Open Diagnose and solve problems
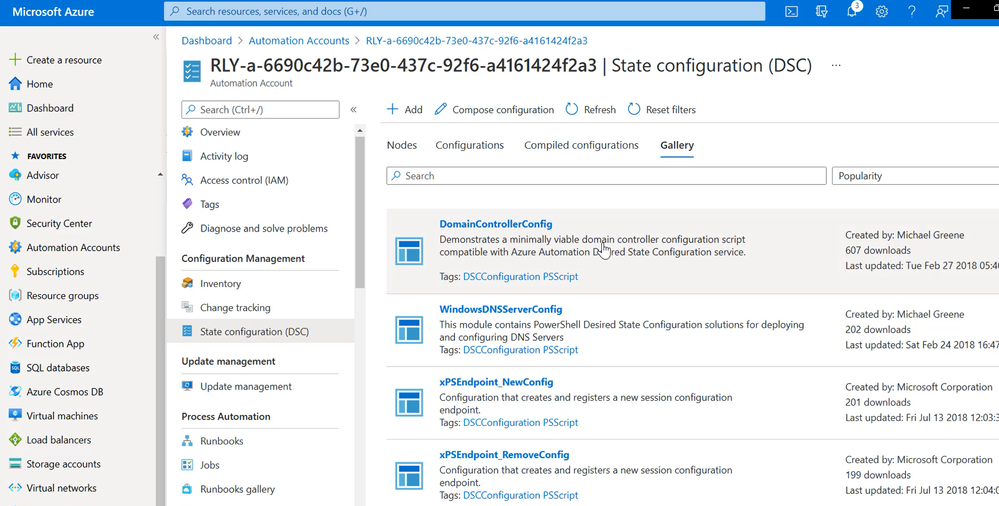The image size is (999, 506). 255,229
